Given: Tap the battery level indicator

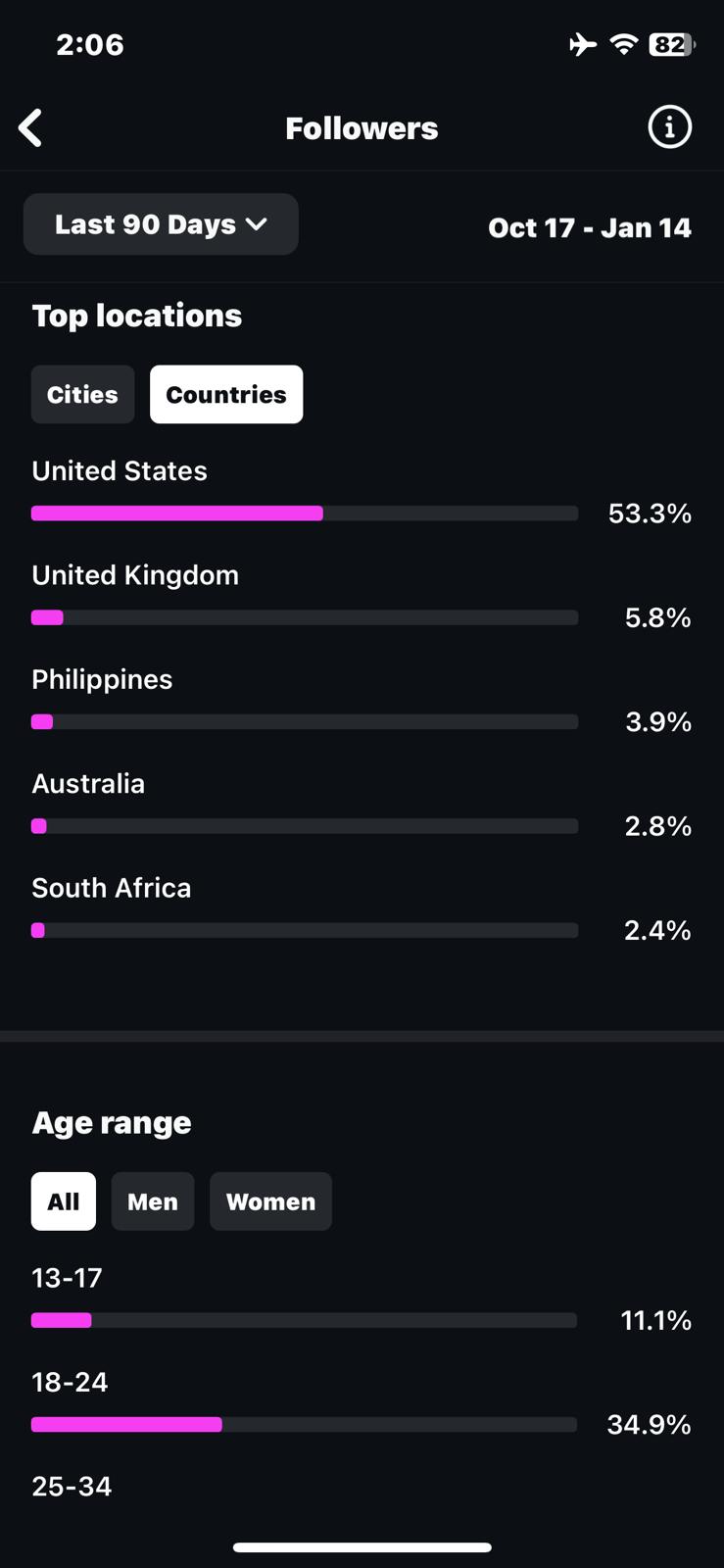Looking at the screenshot, I should (671, 44).
